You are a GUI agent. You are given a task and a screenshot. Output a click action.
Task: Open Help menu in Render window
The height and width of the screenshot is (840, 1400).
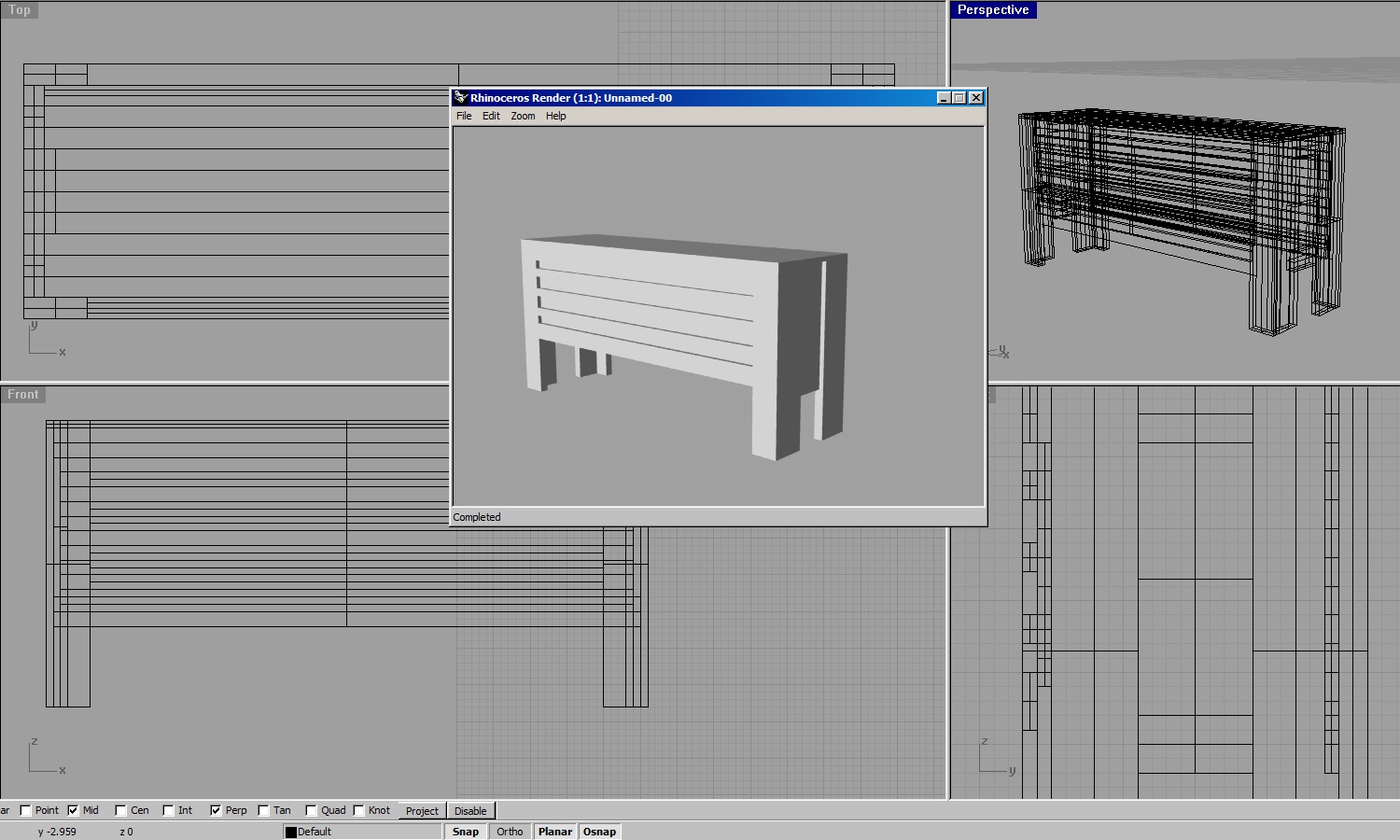tap(555, 116)
